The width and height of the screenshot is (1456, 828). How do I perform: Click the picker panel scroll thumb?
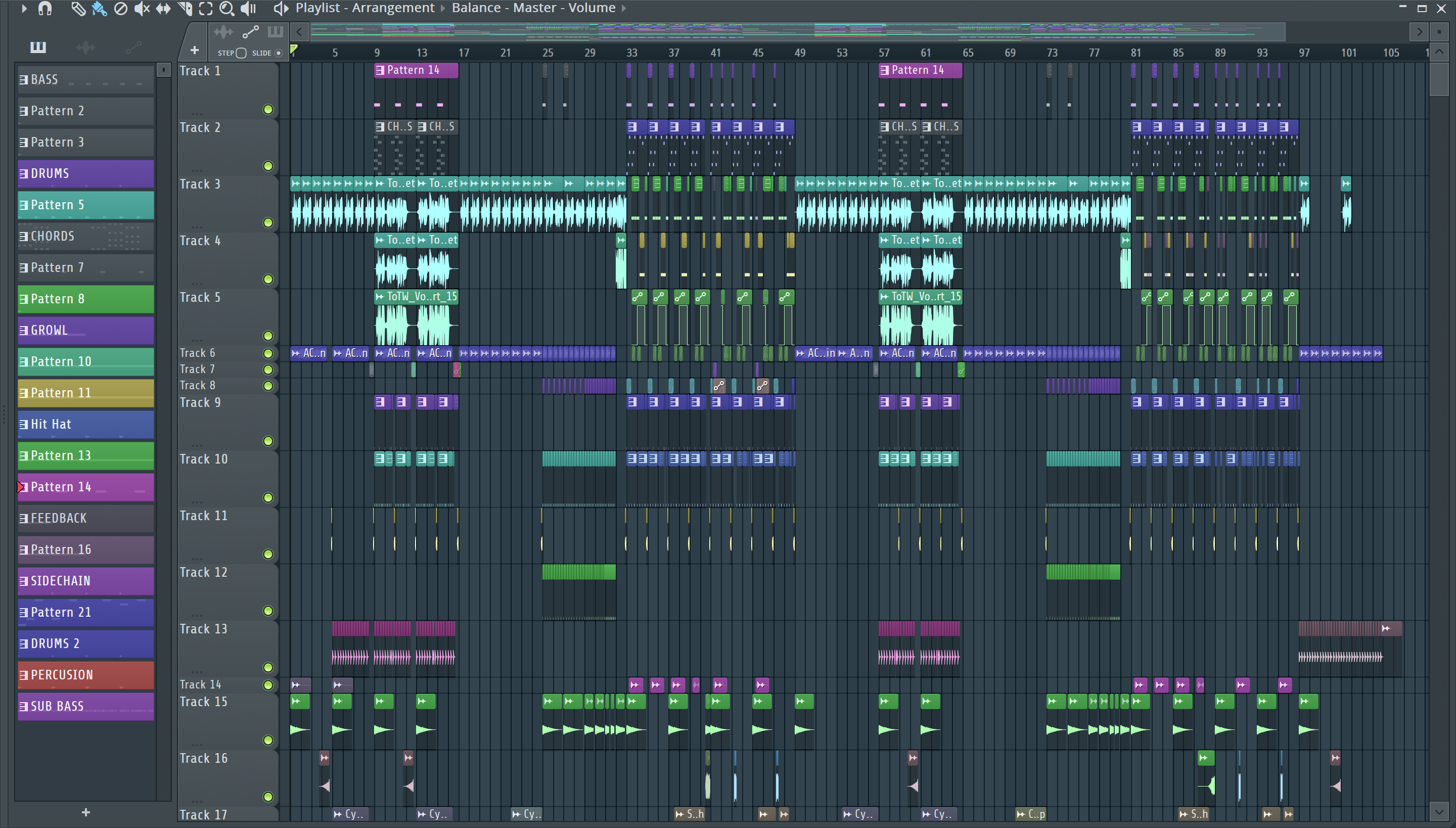pos(164,69)
